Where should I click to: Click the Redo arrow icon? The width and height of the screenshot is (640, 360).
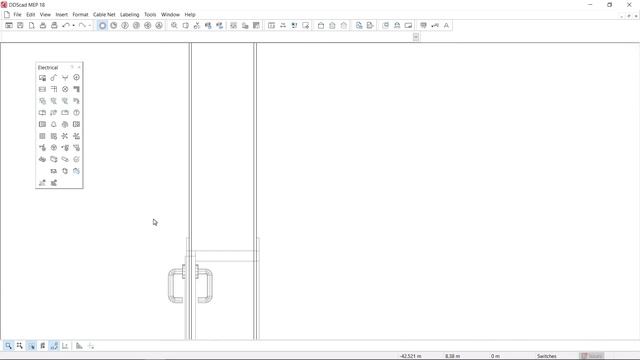(x=82, y=25)
